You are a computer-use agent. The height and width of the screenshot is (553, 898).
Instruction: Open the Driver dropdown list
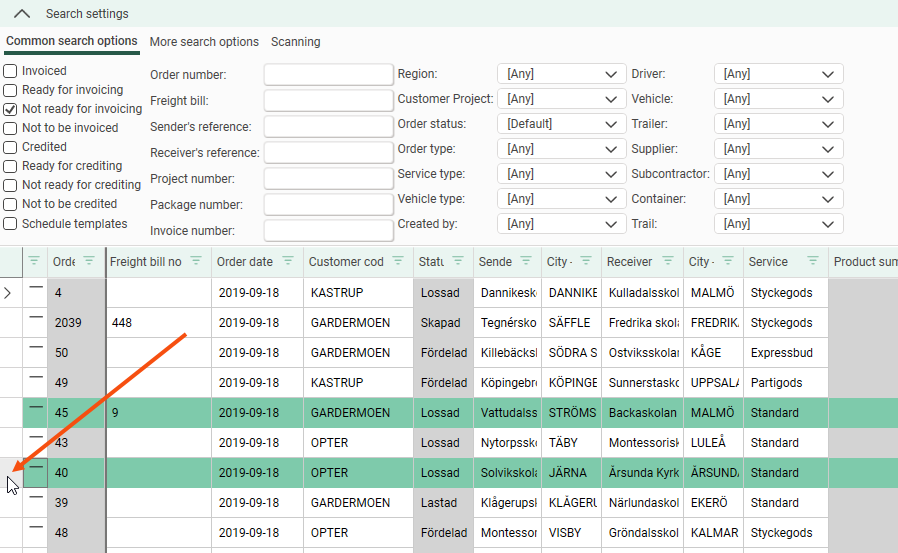point(778,74)
